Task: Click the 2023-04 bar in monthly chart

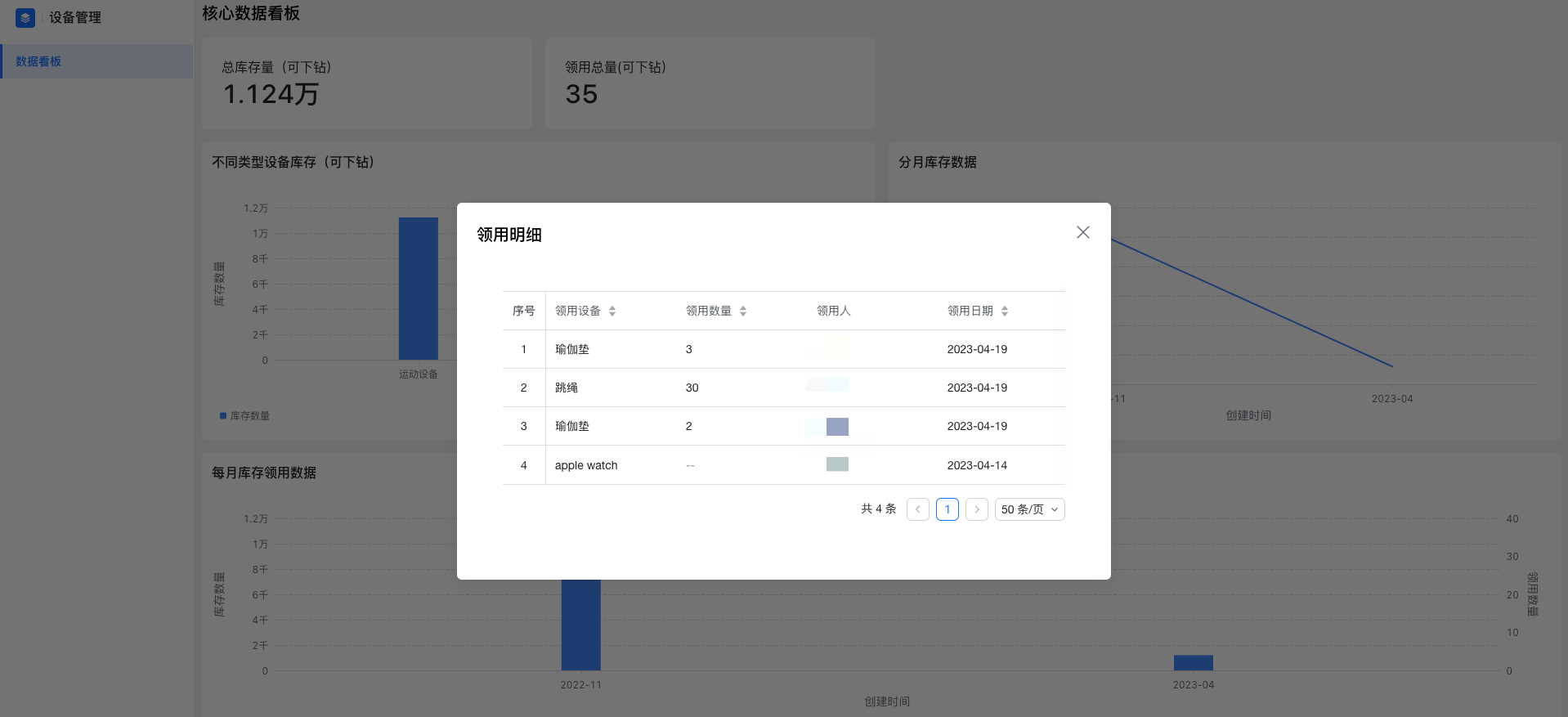Action: pos(1194,662)
